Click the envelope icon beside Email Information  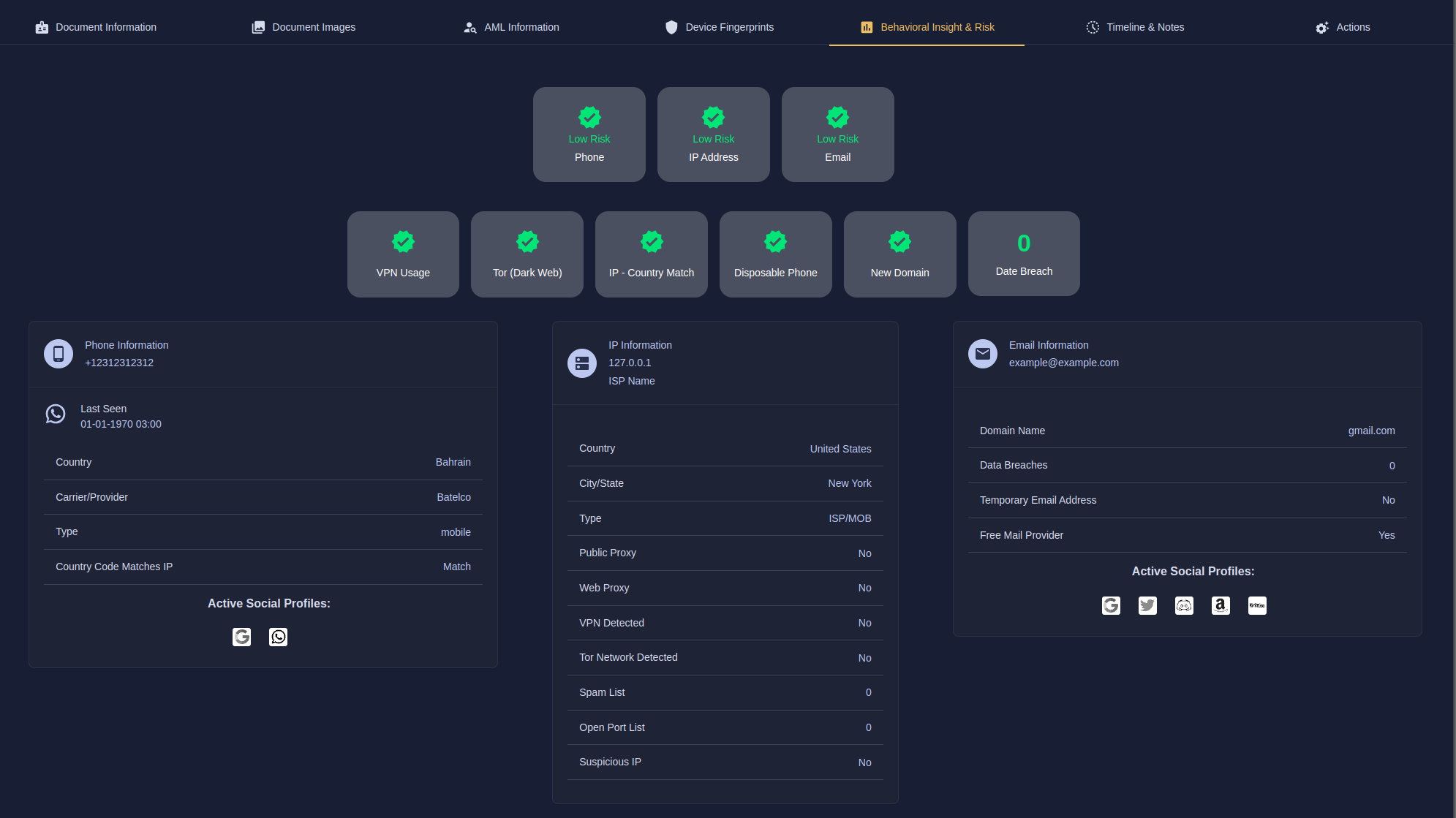click(983, 354)
